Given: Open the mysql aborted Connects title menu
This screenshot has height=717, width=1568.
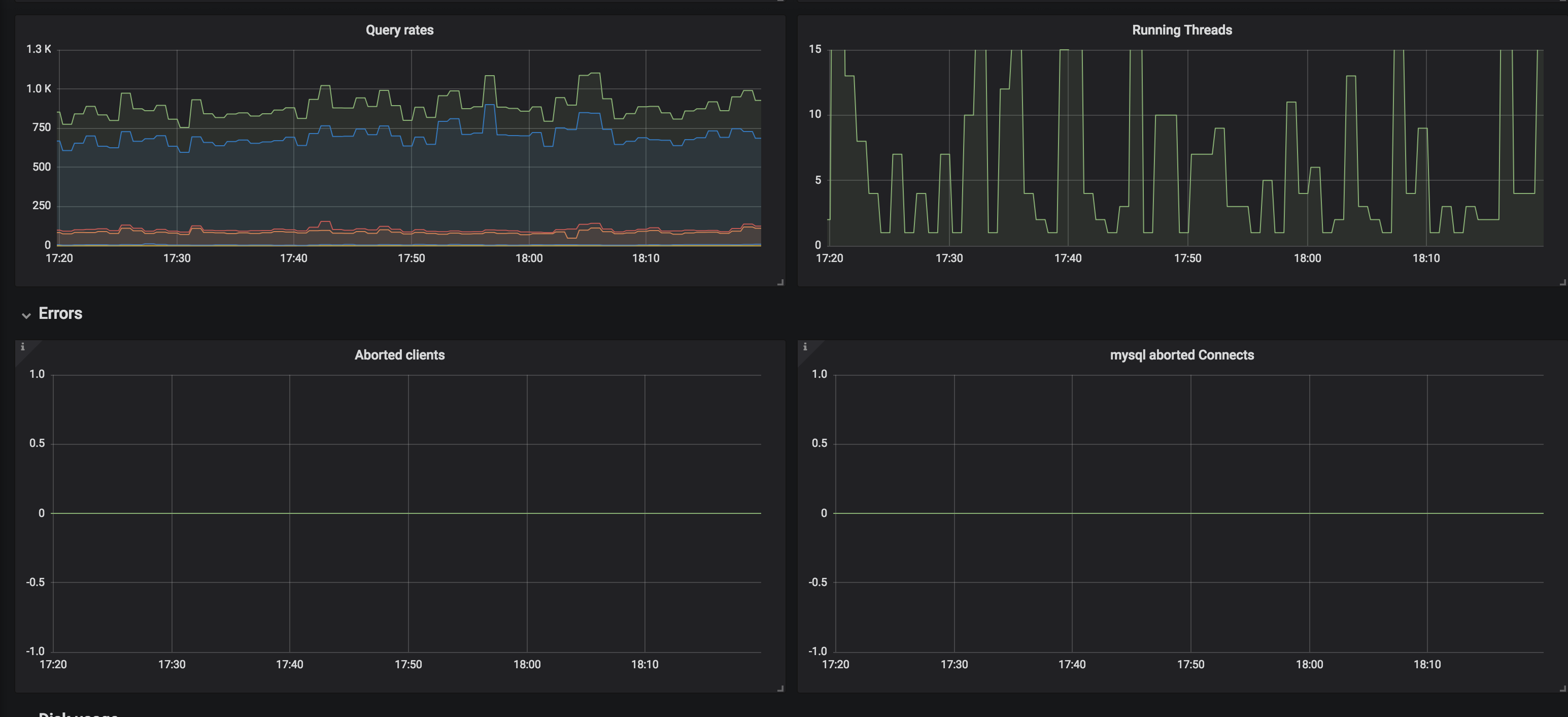Looking at the screenshot, I should [x=1181, y=354].
